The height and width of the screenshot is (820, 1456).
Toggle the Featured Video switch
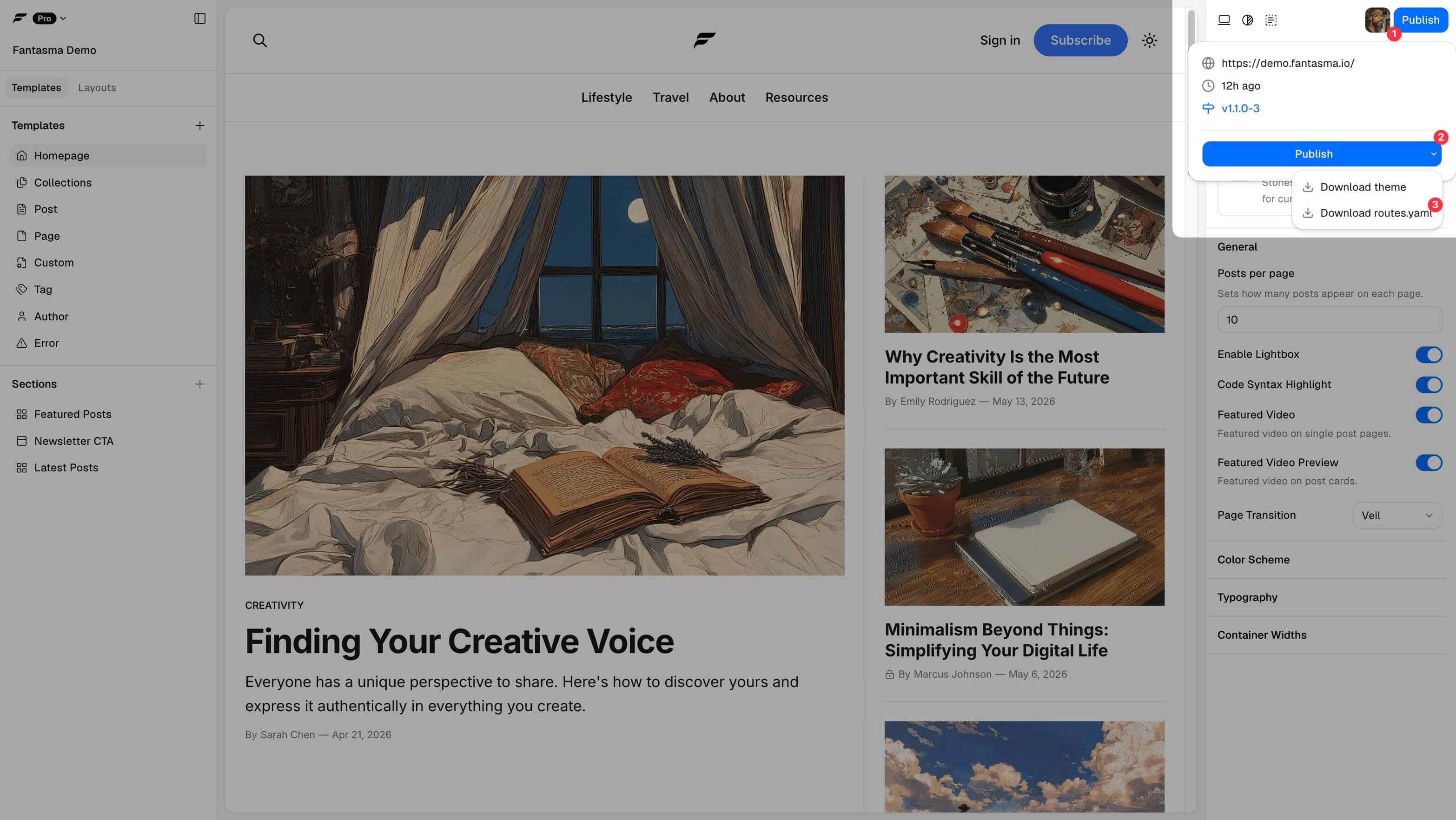coord(1428,415)
